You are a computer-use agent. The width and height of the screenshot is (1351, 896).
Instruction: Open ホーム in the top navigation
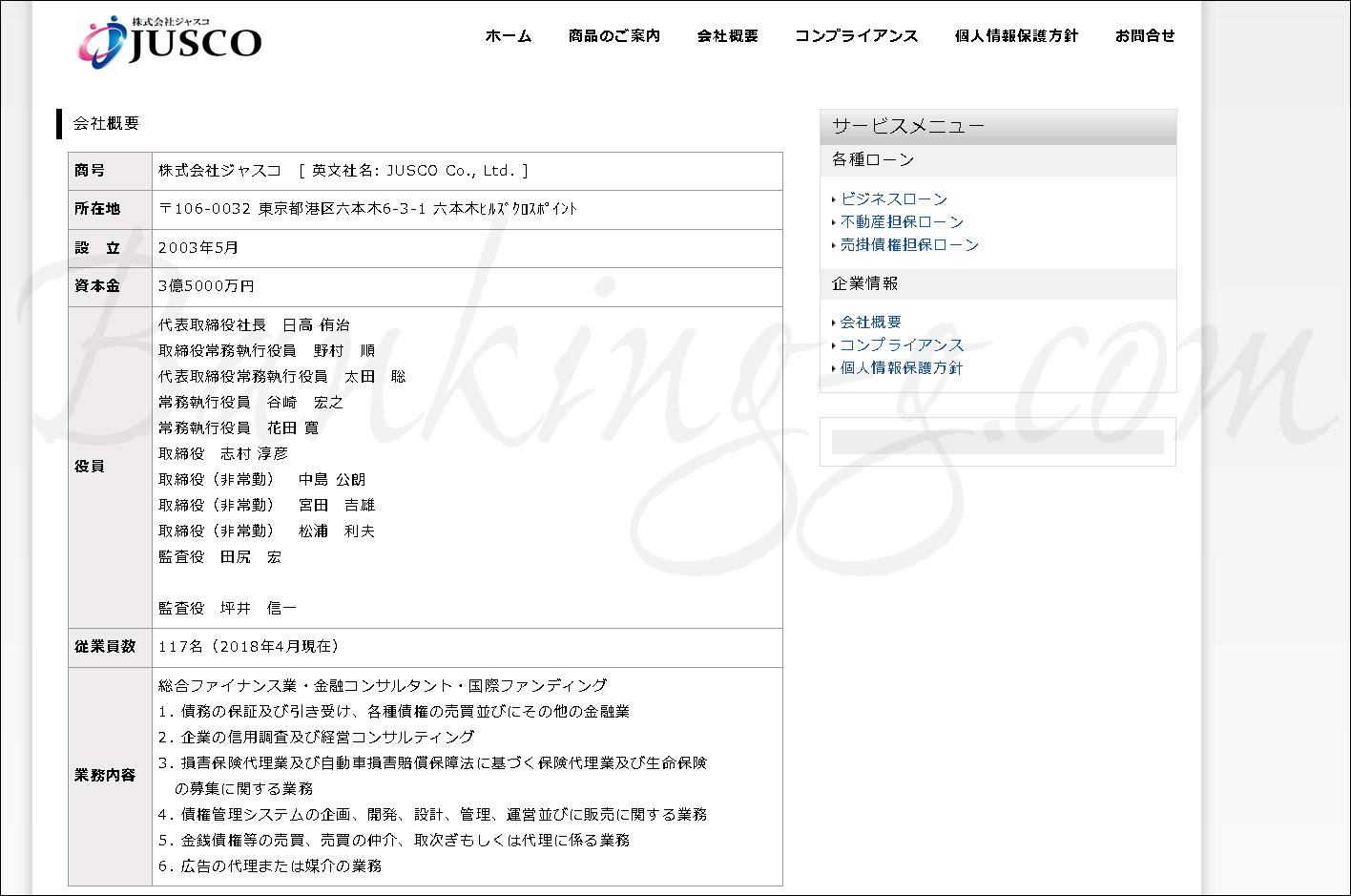click(x=508, y=36)
